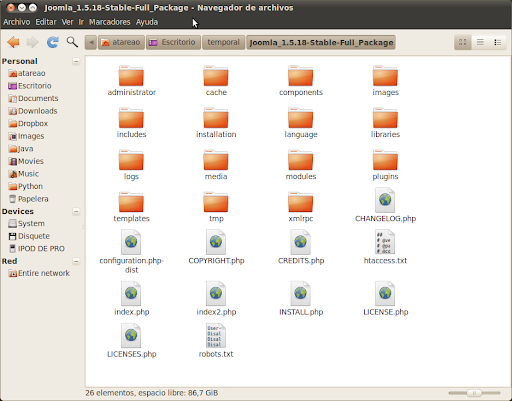Click the Joomla_1.5.18-Stable-Full_Package path button

[321, 42]
